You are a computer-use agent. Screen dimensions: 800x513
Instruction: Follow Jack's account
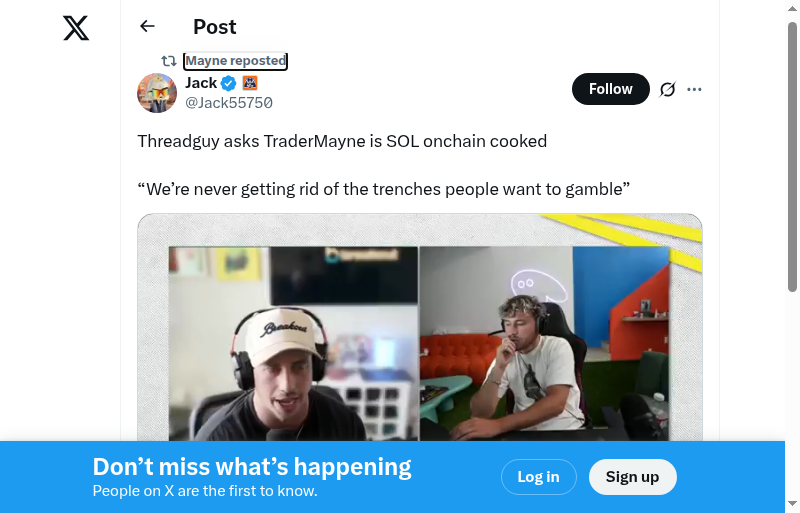click(611, 89)
